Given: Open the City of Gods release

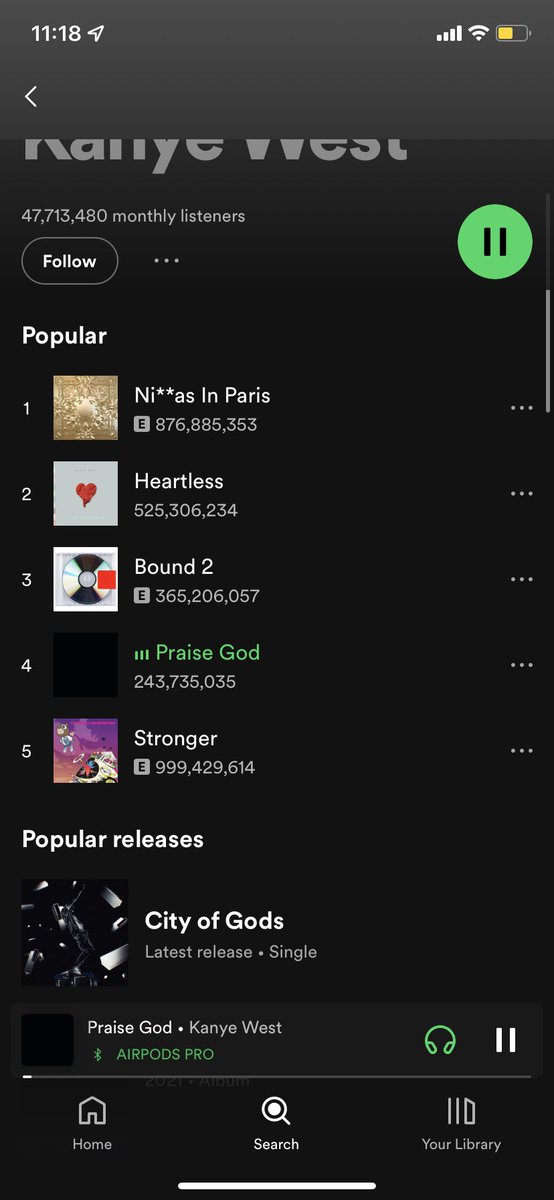Looking at the screenshot, I should [277, 933].
